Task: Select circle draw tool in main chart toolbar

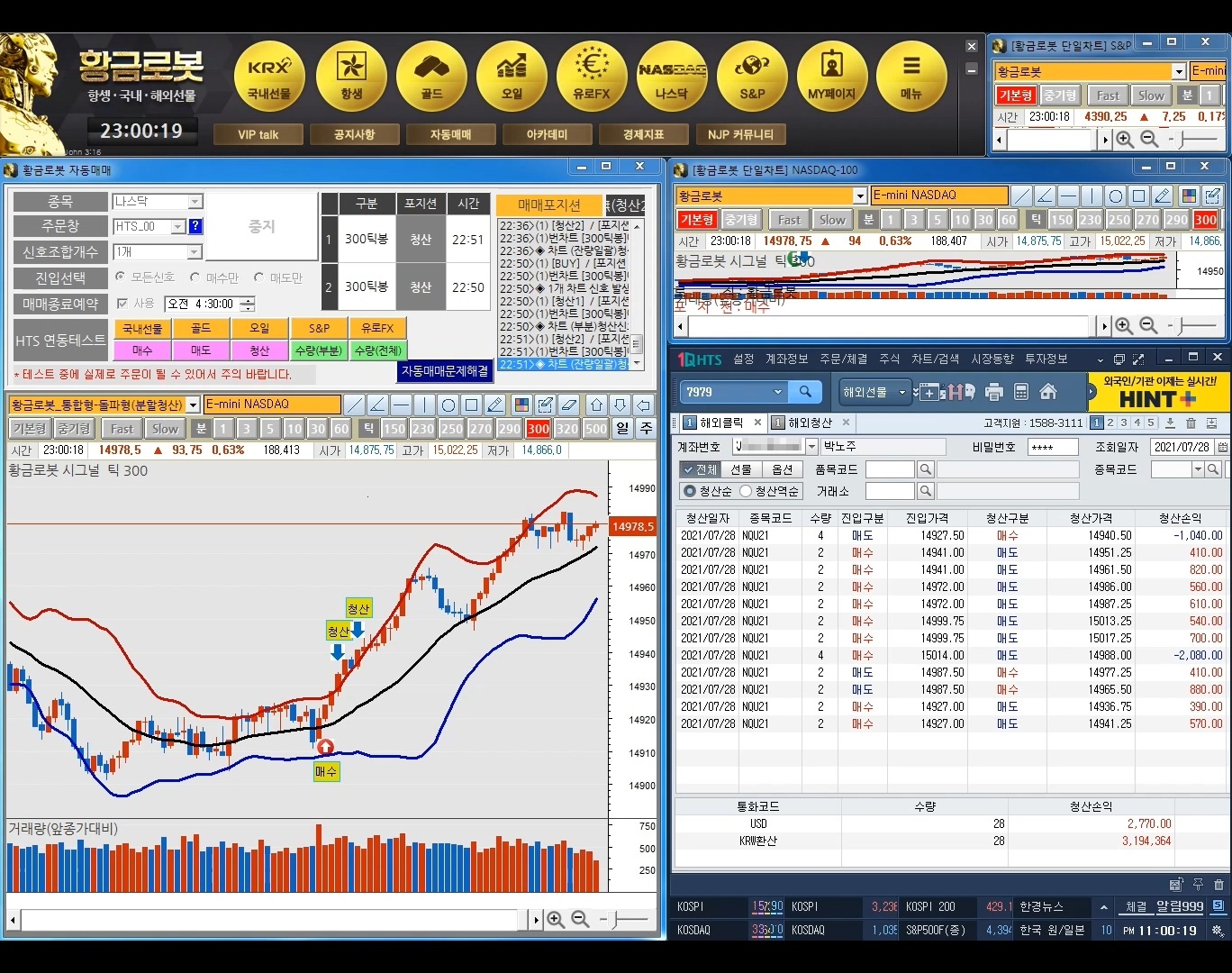Action: coord(448,405)
